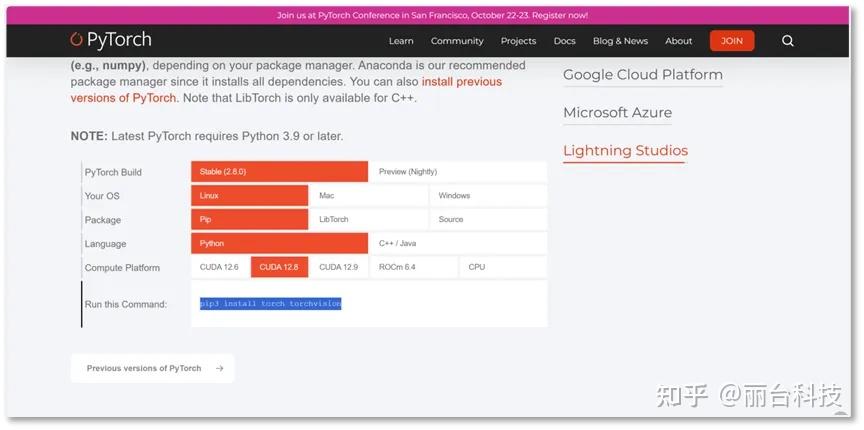Open the Lightning Studios link
This screenshot has width=864, height=430.
pyautogui.click(x=625, y=151)
